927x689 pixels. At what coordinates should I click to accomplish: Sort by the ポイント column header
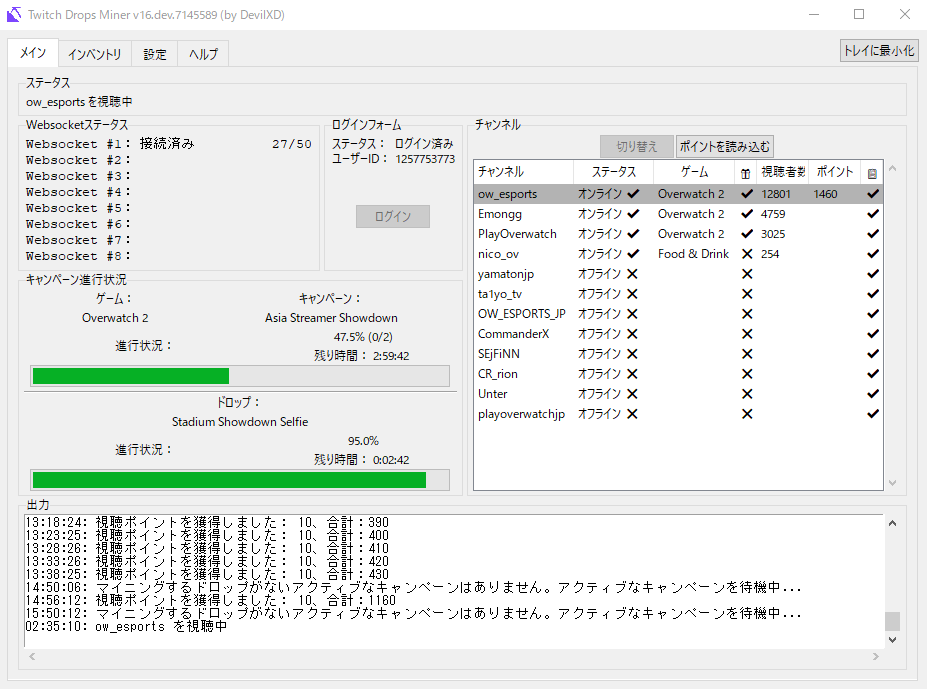[835, 172]
